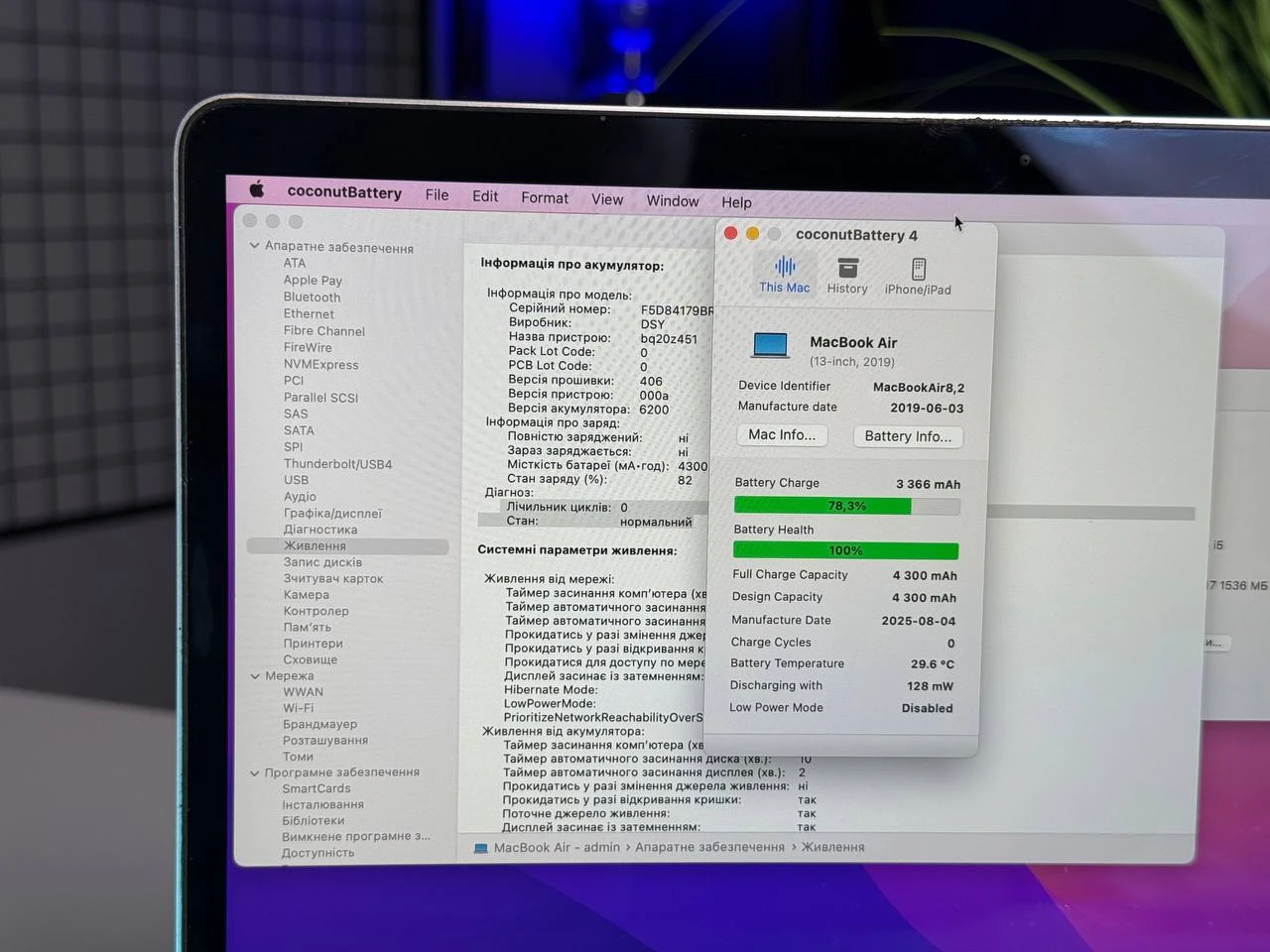1270x952 pixels.
Task: Select Брандмауер in the sidebar
Action: (x=319, y=724)
